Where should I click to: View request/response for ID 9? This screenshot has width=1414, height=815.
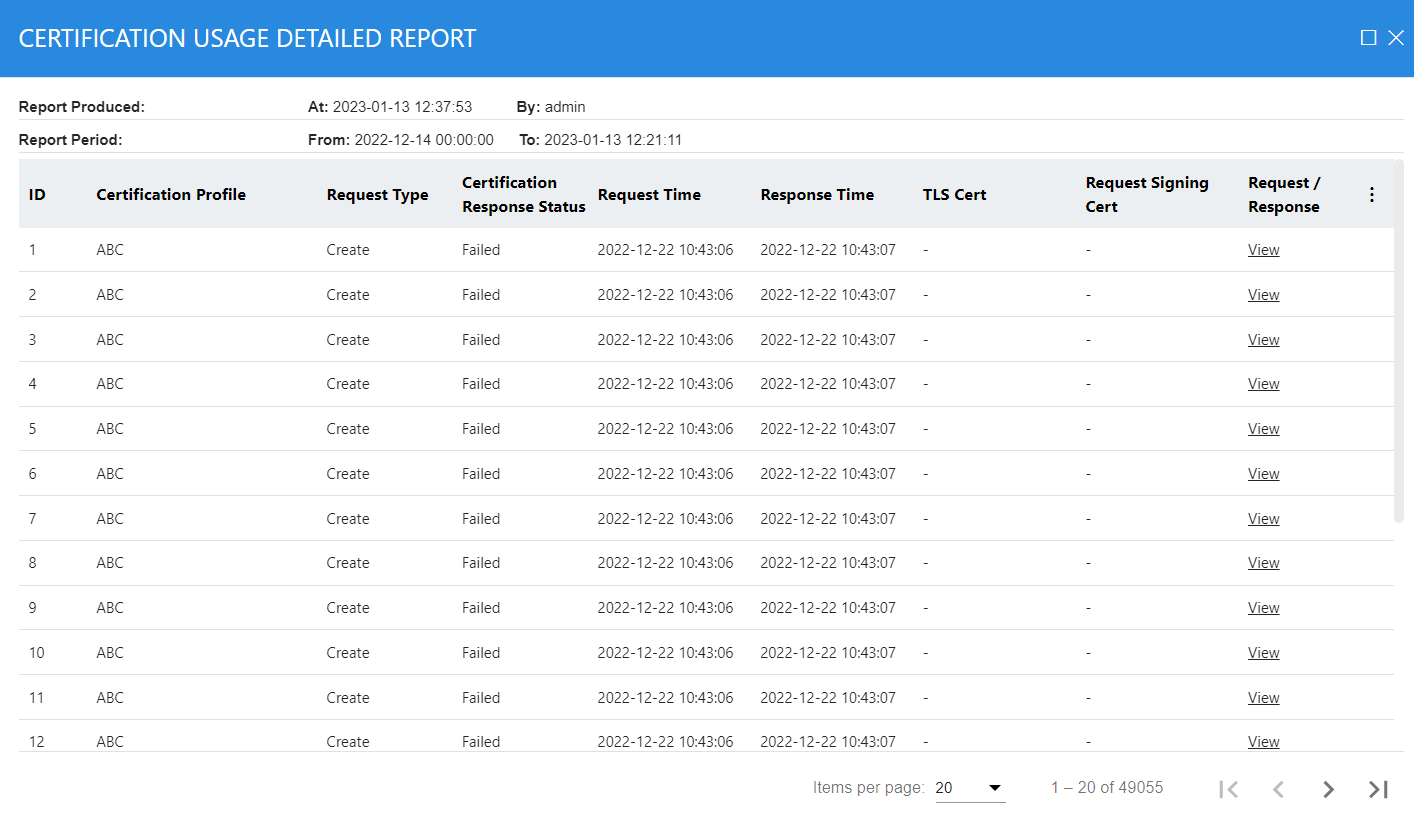[1263, 608]
